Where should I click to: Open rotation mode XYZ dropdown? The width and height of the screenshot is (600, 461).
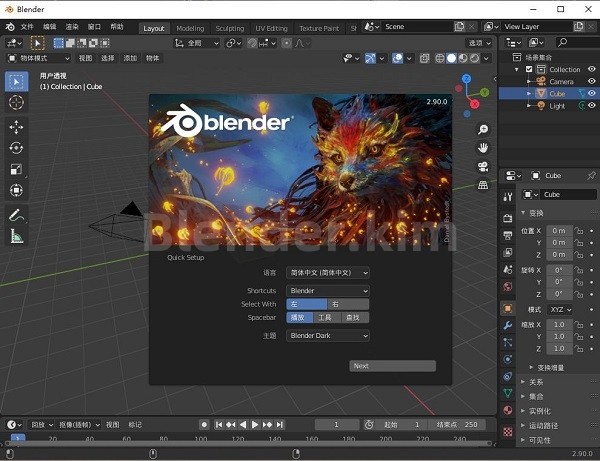pos(561,310)
